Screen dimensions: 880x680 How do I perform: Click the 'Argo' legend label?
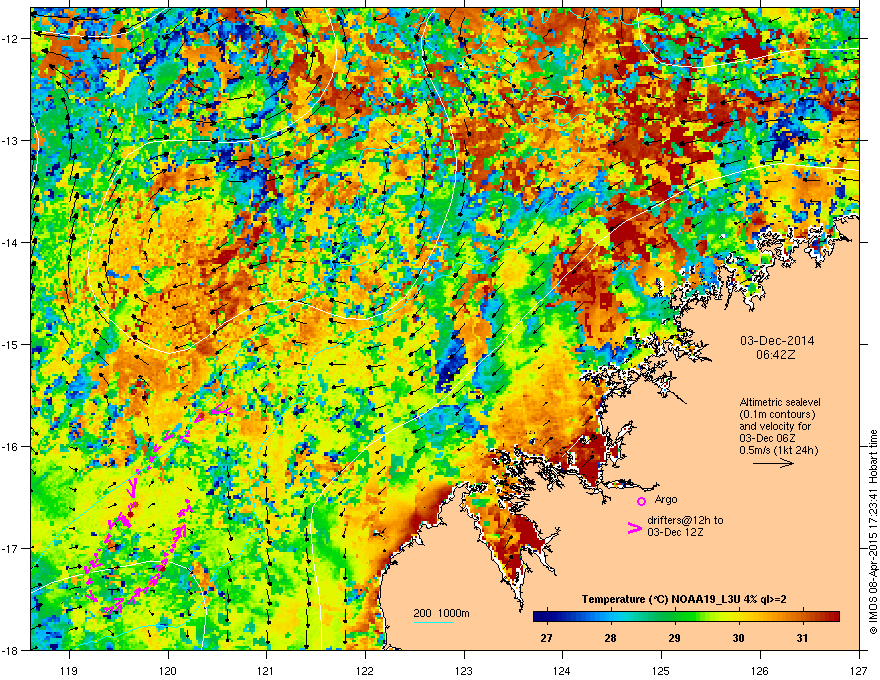pyautogui.click(x=666, y=499)
